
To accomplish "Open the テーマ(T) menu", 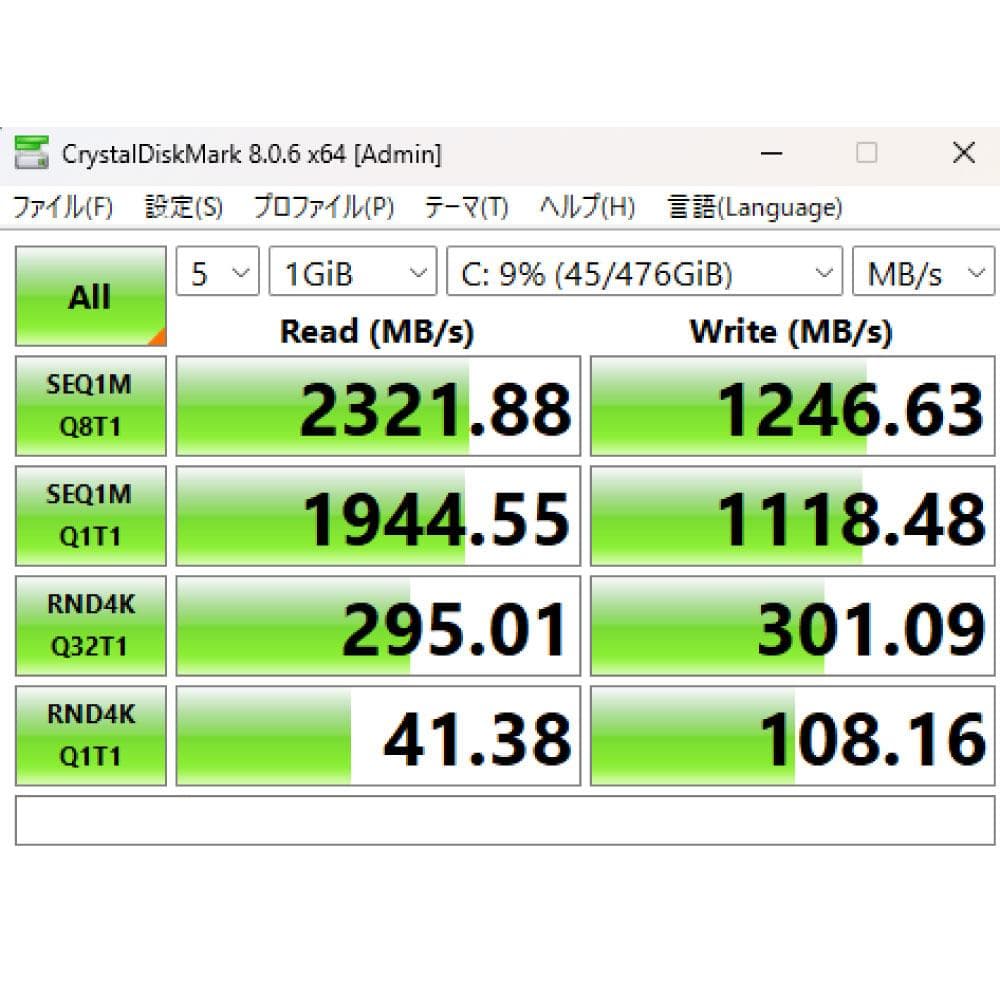I will coord(465,207).
